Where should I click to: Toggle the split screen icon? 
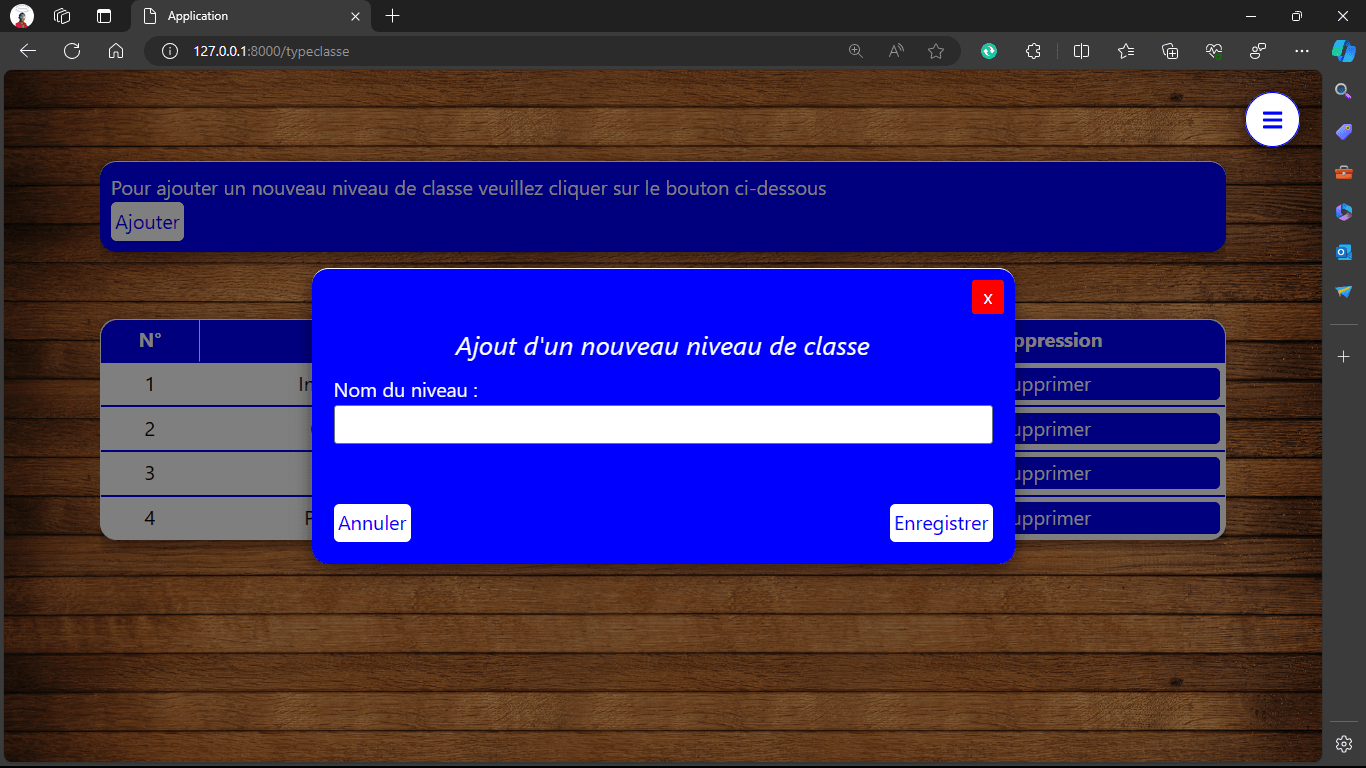(1081, 51)
